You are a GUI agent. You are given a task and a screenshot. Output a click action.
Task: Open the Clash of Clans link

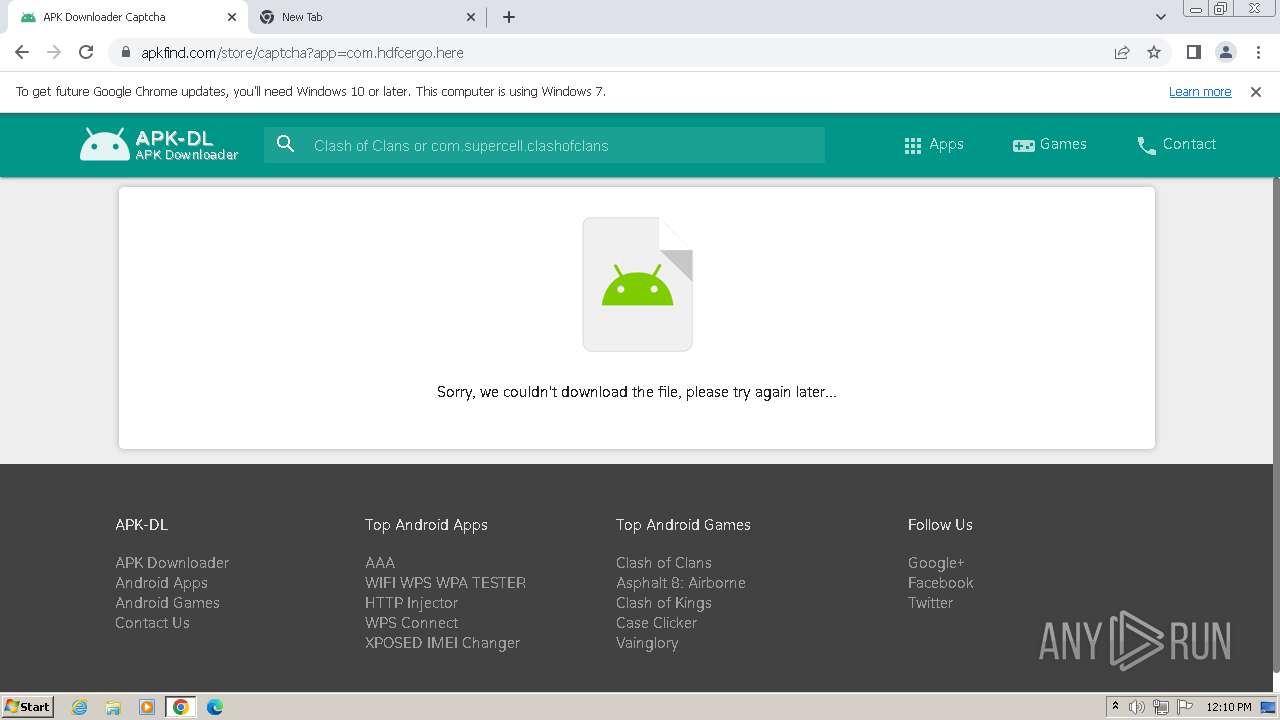[664, 562]
